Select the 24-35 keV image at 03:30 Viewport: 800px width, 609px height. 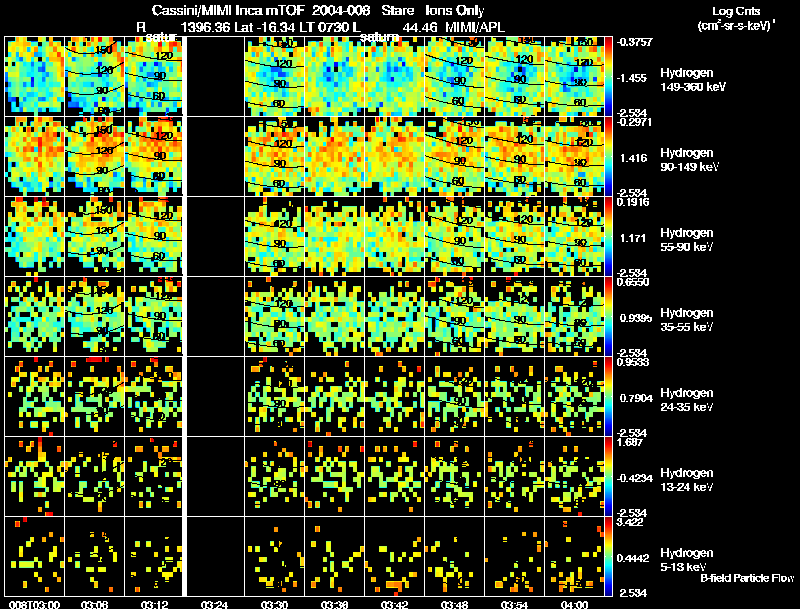tap(274, 396)
